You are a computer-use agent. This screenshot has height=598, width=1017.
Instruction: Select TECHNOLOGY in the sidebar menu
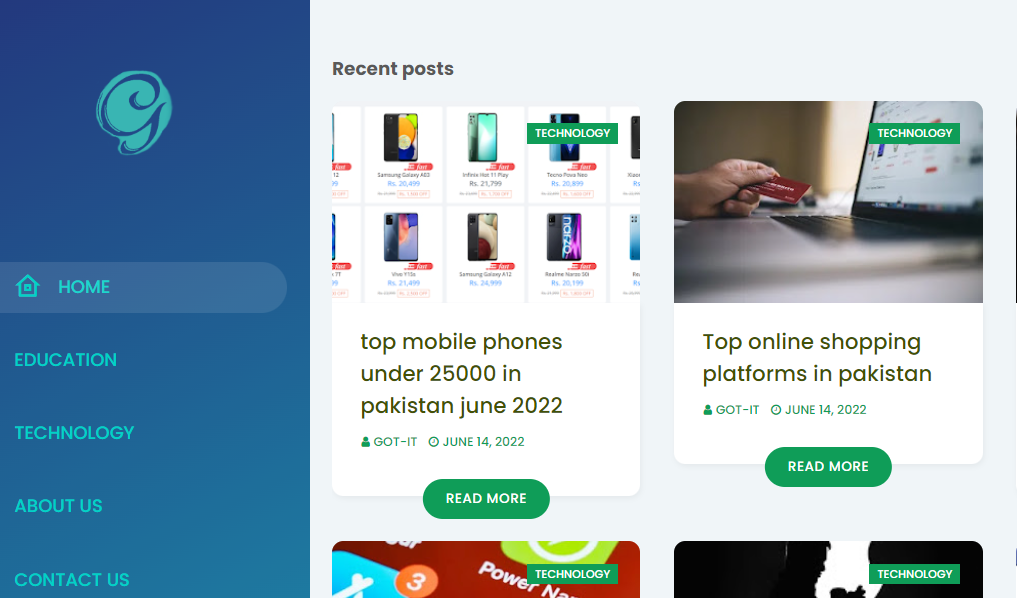[75, 433]
